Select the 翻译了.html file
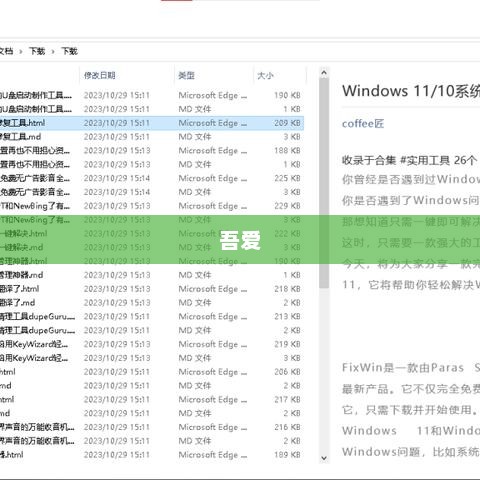The height and width of the screenshot is (480, 480). coord(152,289)
